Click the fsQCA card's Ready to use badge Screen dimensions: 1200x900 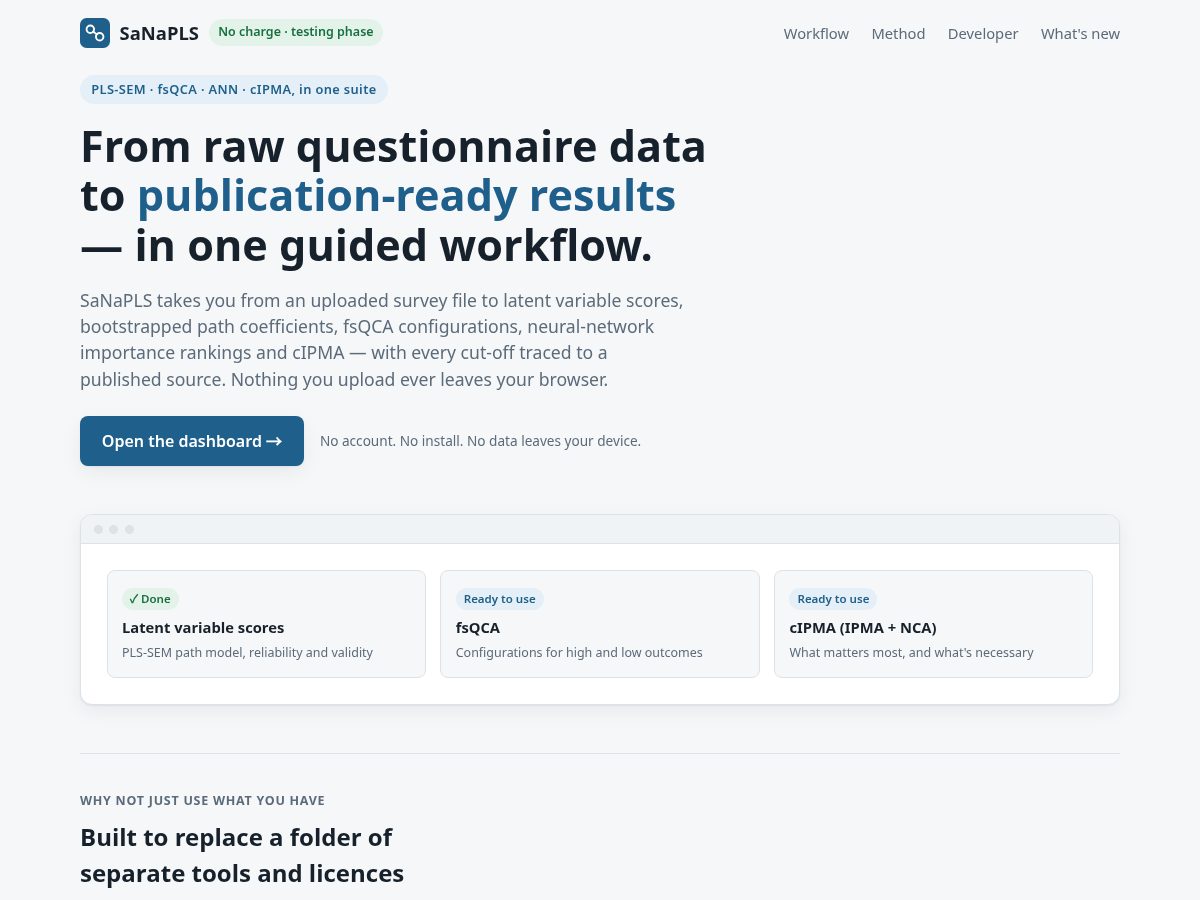[x=499, y=599]
